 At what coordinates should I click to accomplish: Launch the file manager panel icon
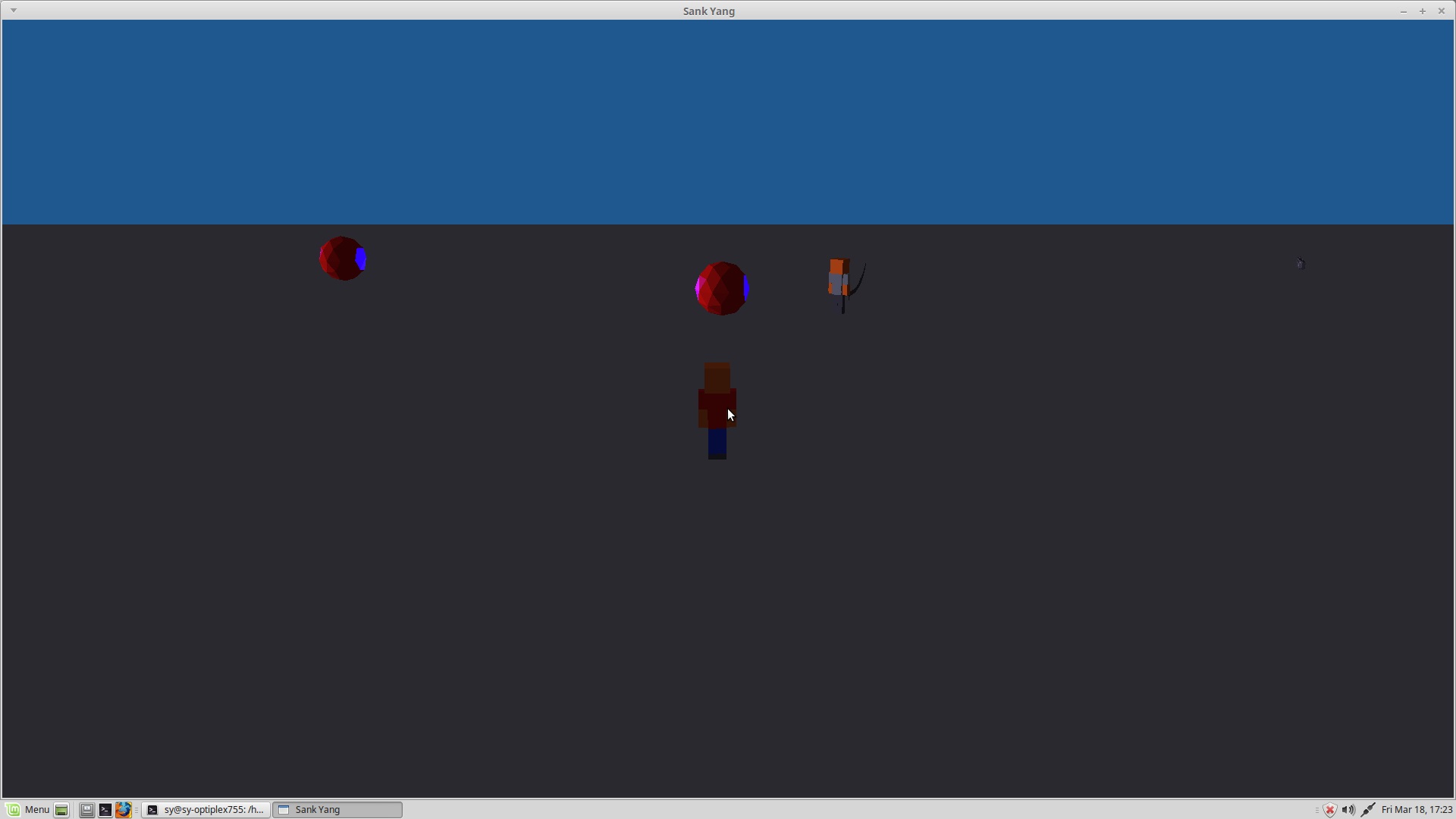[87, 810]
